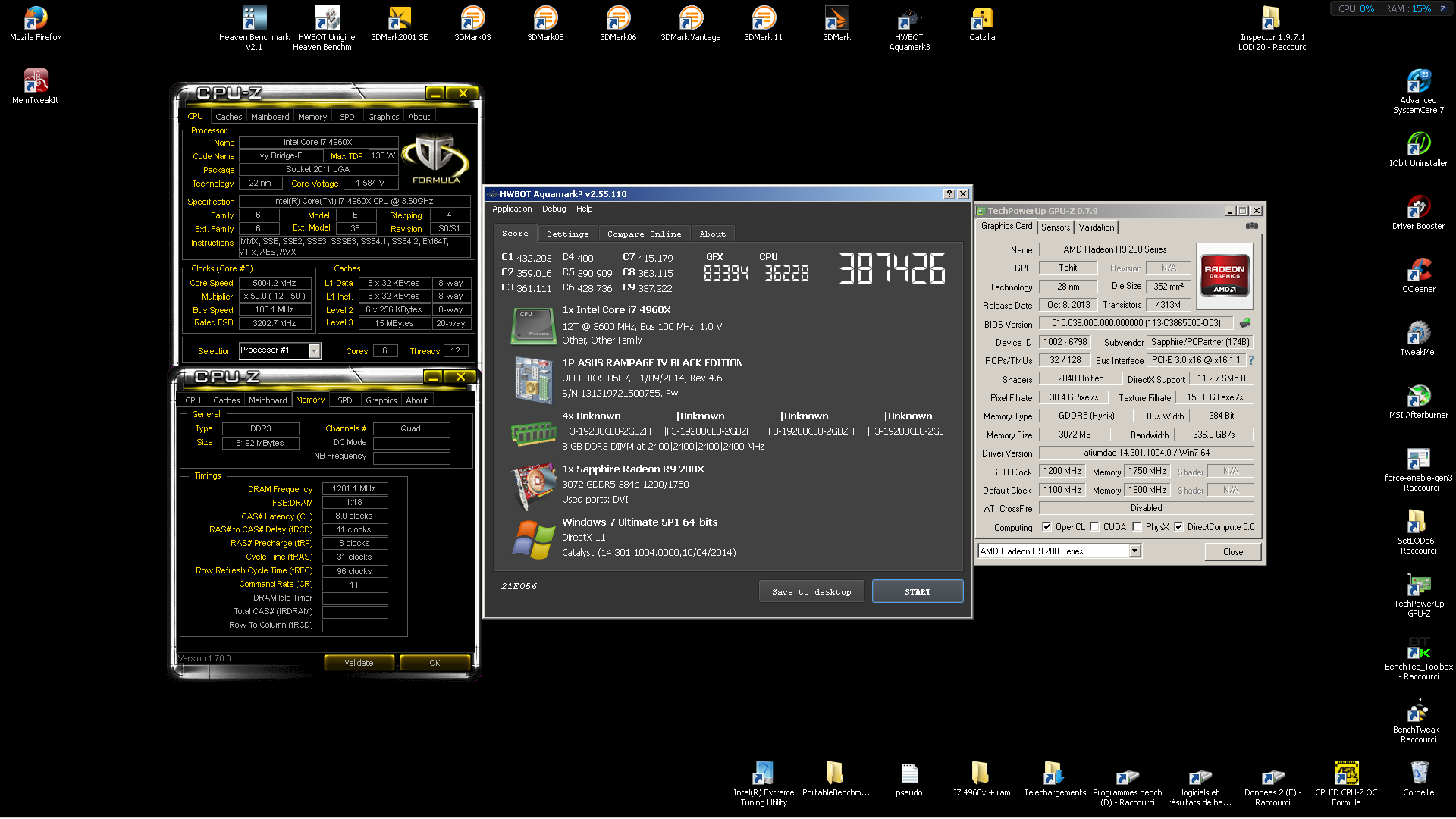1456x819 pixels.
Task: Launch HWBOT Unigine Heaven Benchmark icon
Action: click(x=327, y=28)
